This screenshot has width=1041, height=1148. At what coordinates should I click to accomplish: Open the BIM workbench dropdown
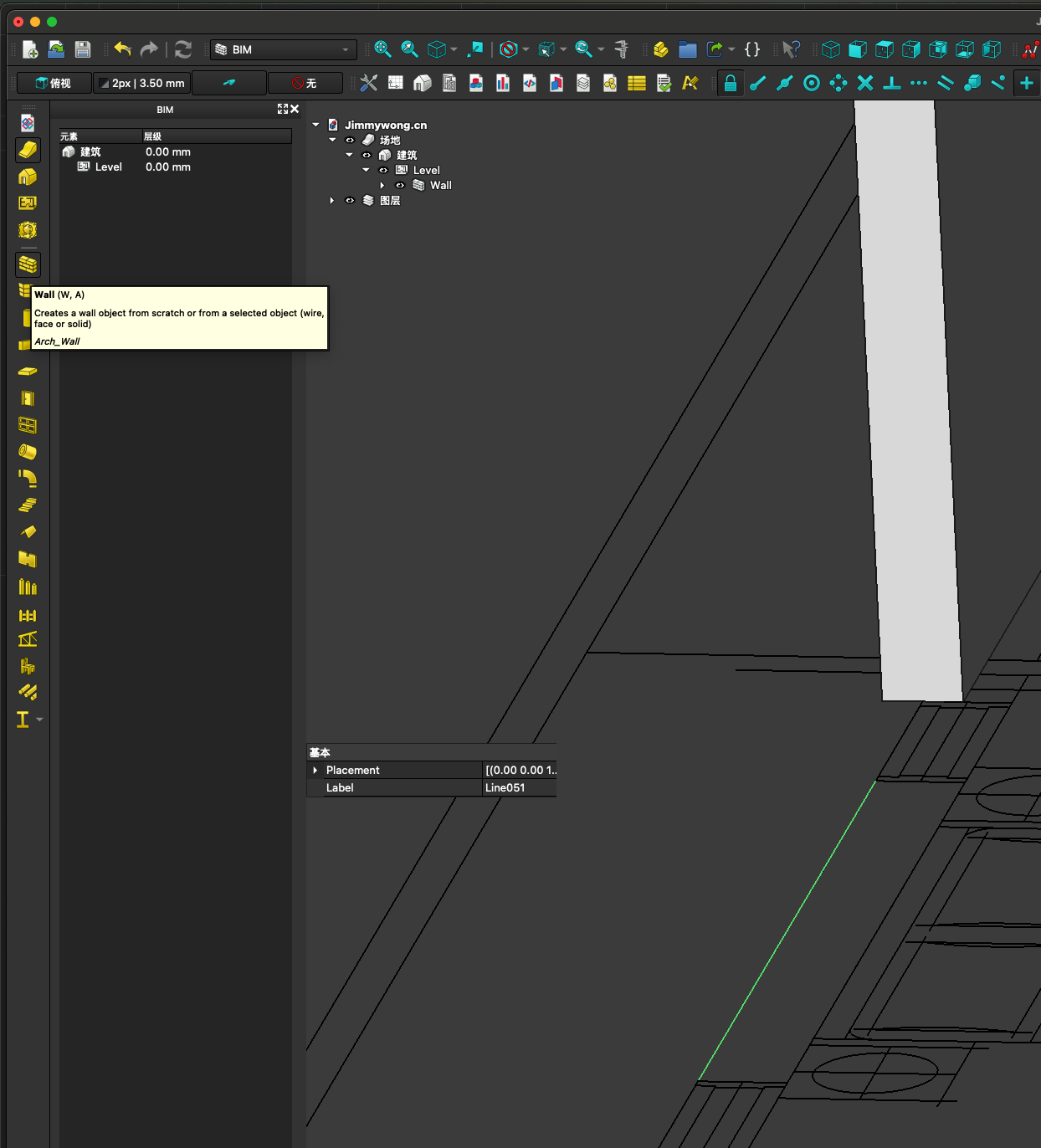283,49
